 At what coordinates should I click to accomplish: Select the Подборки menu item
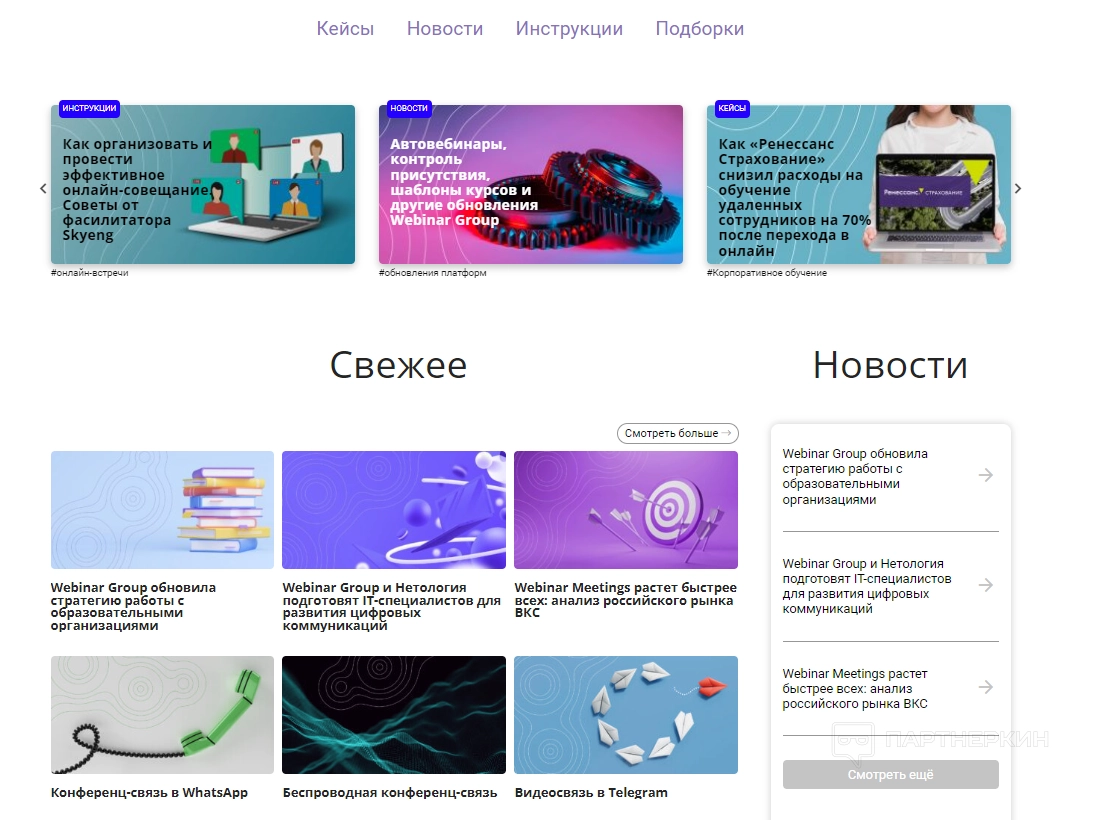[x=699, y=29]
